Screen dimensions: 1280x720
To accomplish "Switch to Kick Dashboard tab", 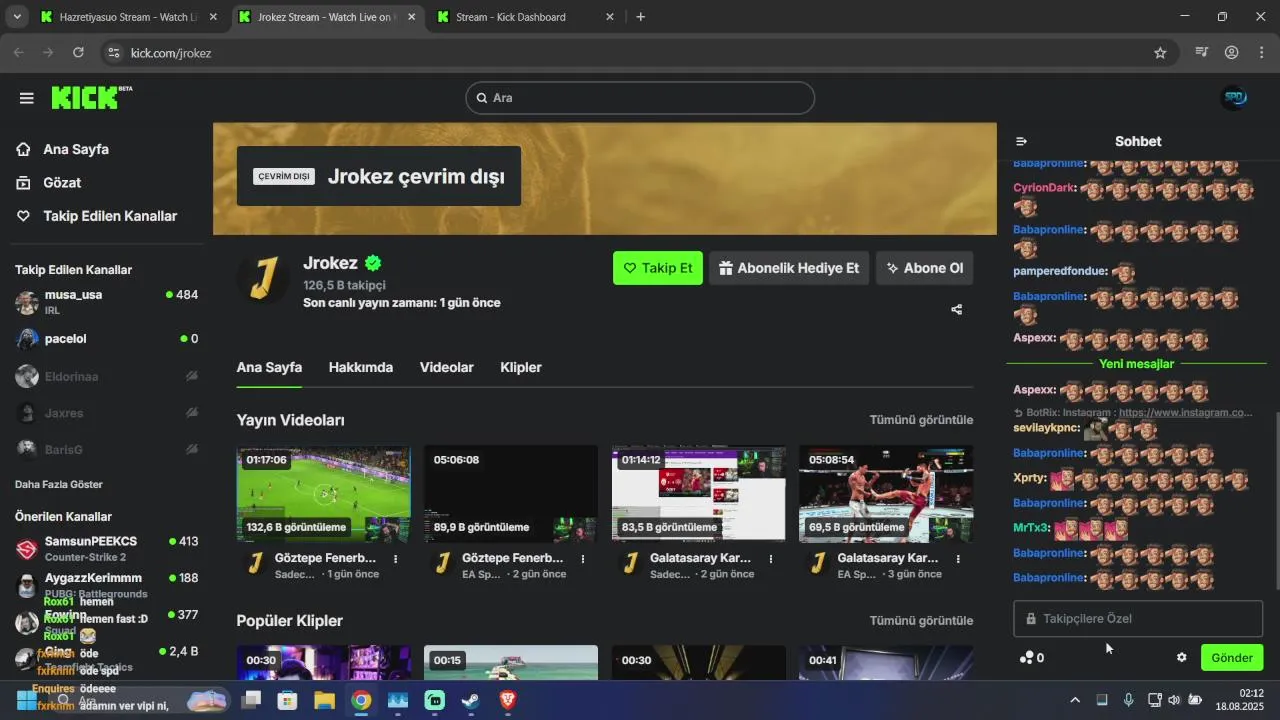I will click(525, 17).
